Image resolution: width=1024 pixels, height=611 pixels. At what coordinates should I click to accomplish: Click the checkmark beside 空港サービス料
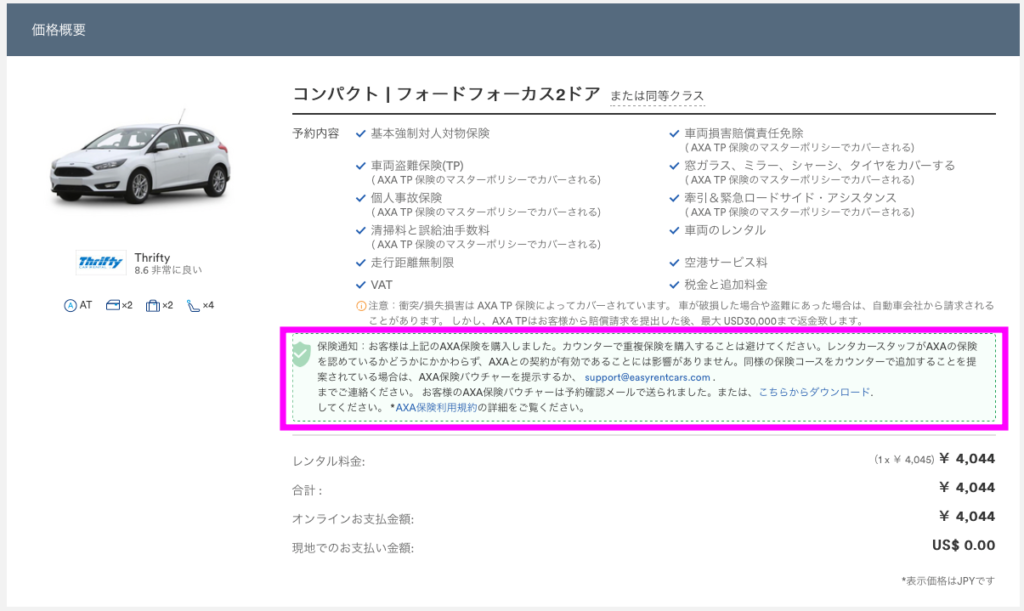675,263
